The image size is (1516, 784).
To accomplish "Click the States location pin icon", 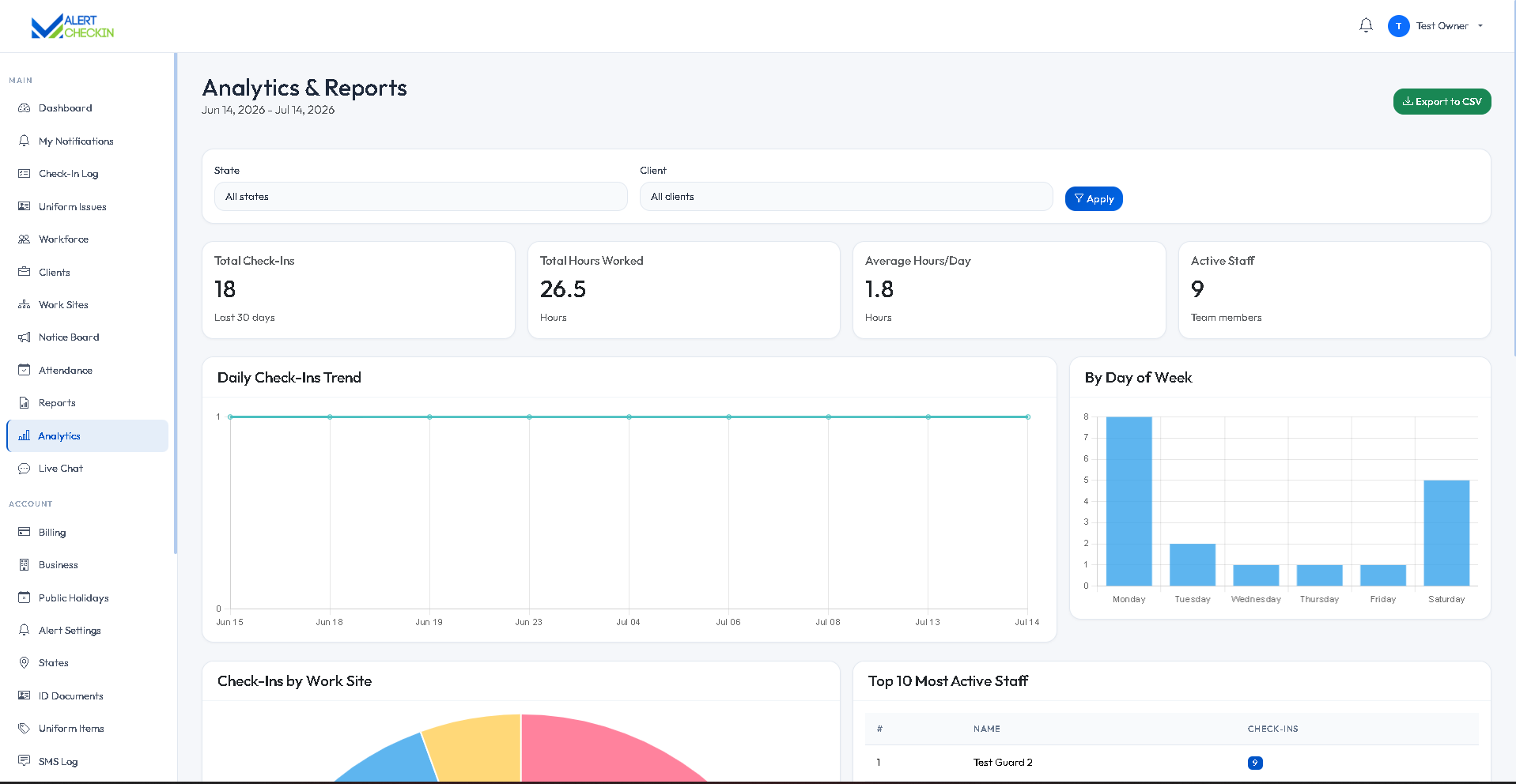I will click(25, 663).
